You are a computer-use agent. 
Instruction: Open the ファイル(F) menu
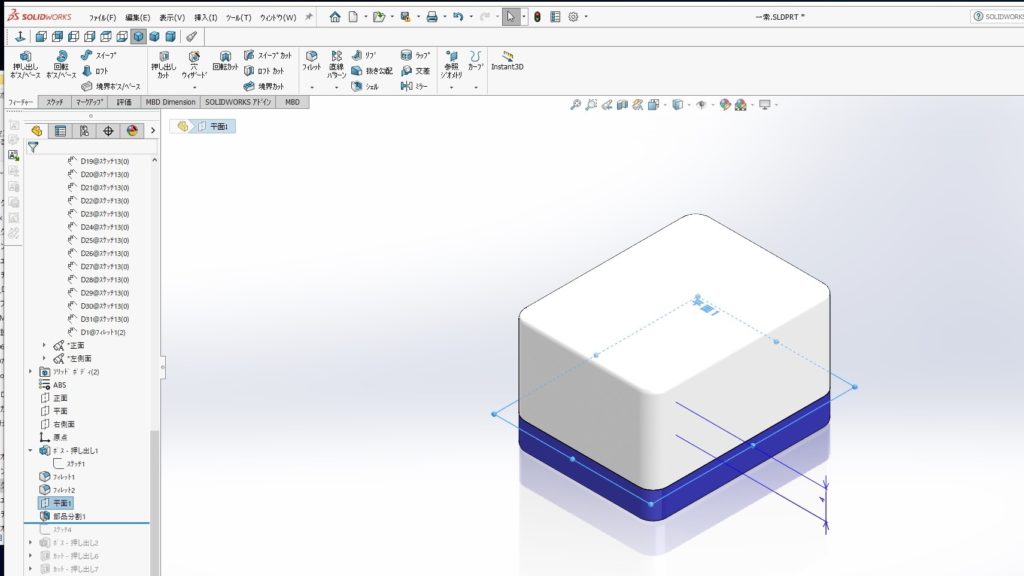tap(102, 18)
